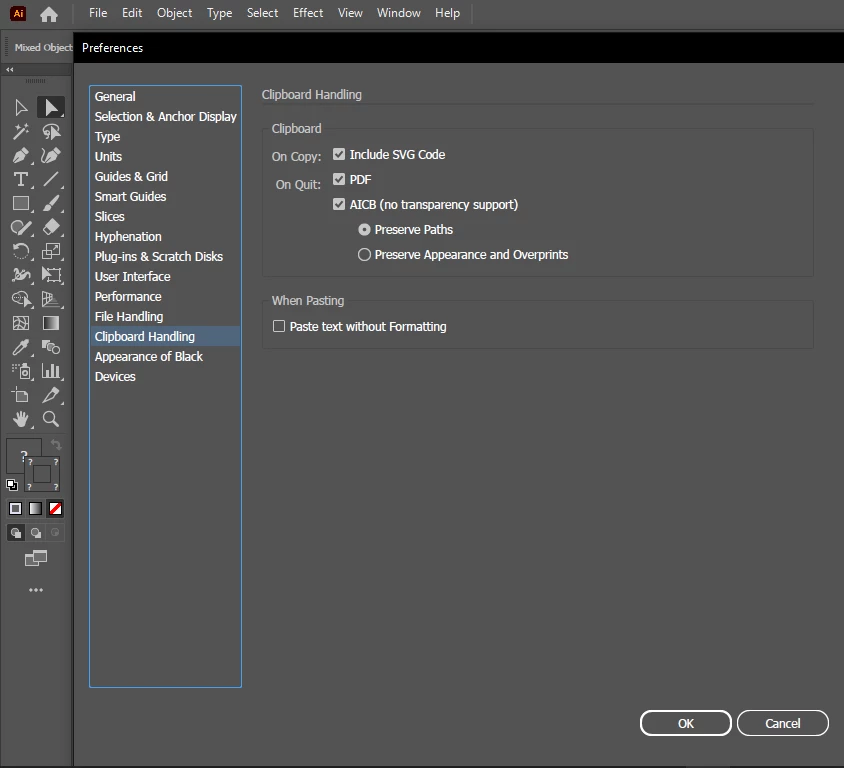Select the Width/Warp tool
Image resolution: width=844 pixels, height=768 pixels.
click(20, 275)
